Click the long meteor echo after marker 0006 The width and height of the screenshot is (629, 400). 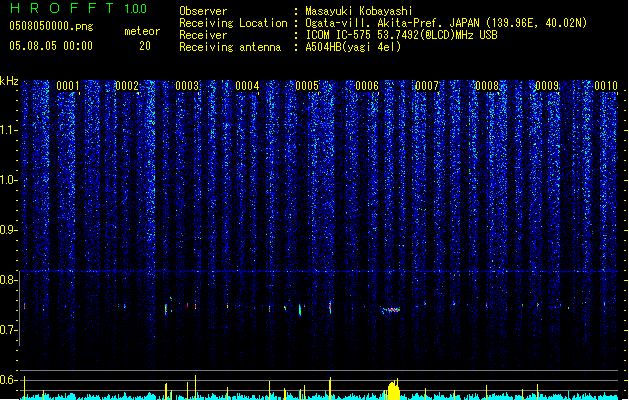pyautogui.click(x=391, y=310)
